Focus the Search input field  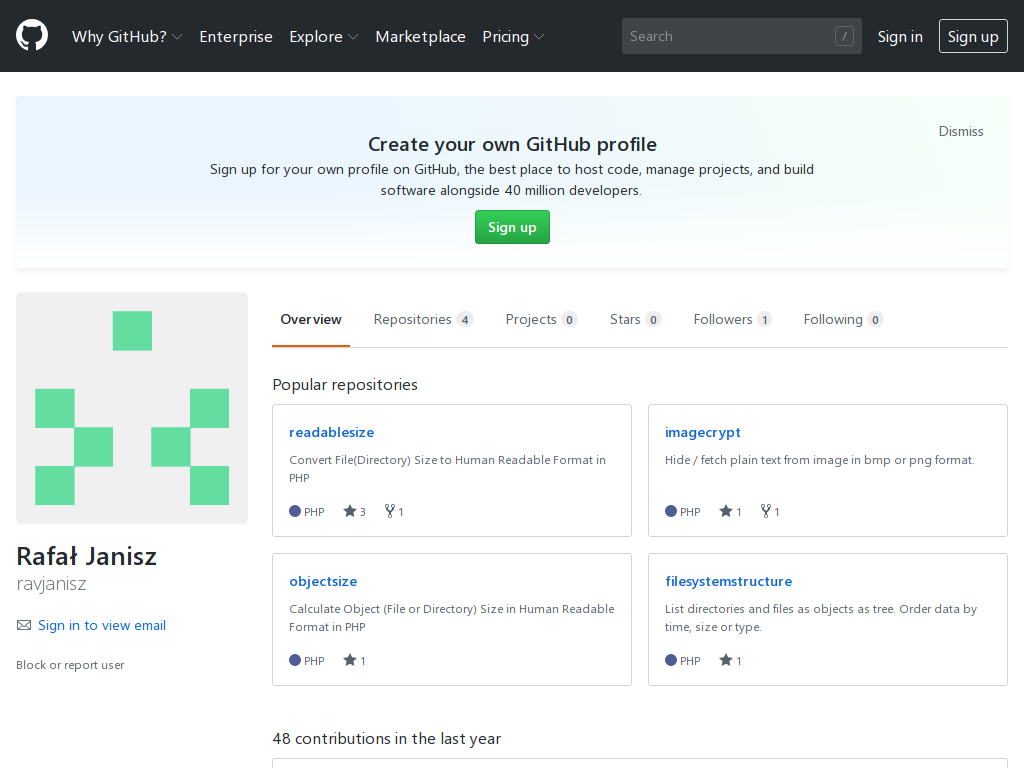[741, 37]
